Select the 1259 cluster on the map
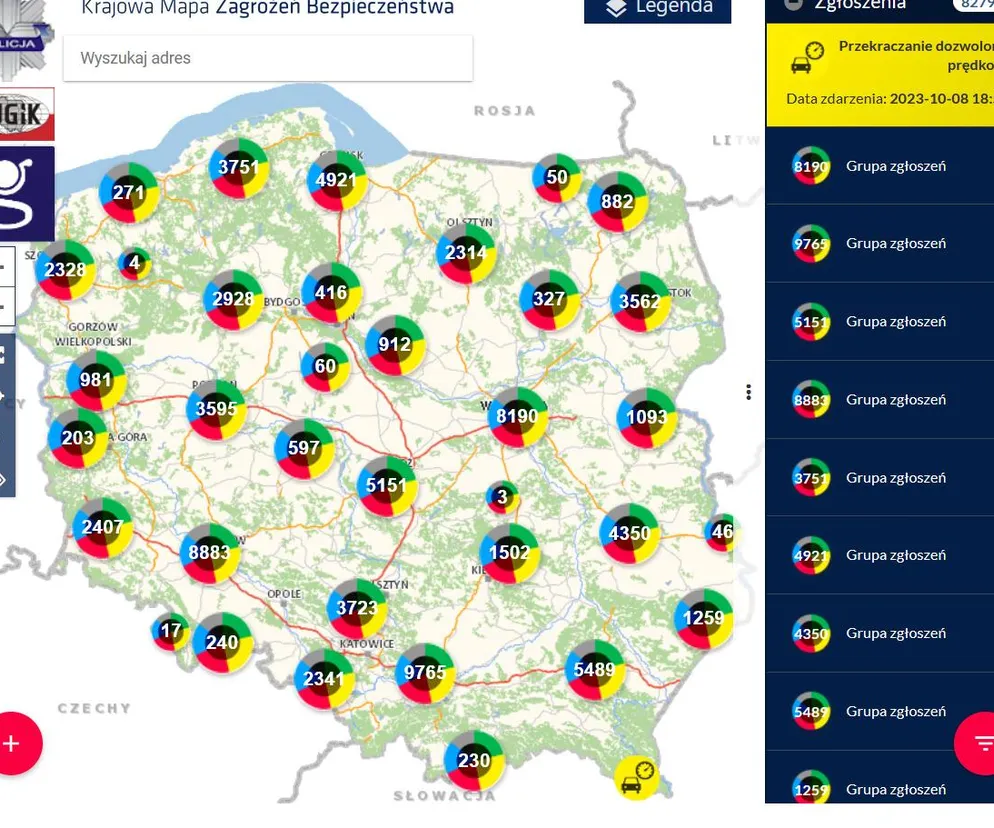The width and height of the screenshot is (994, 828). click(703, 618)
